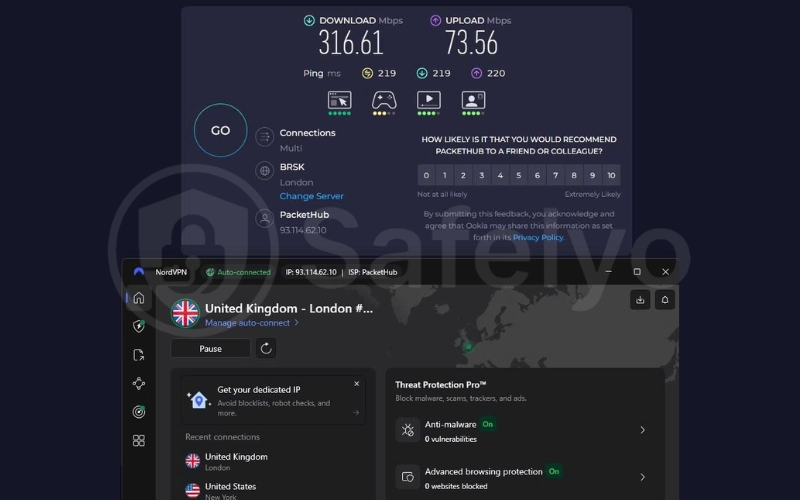Click the upload arrow icon beside UPLOAD
The width and height of the screenshot is (800, 500).
pos(435,20)
